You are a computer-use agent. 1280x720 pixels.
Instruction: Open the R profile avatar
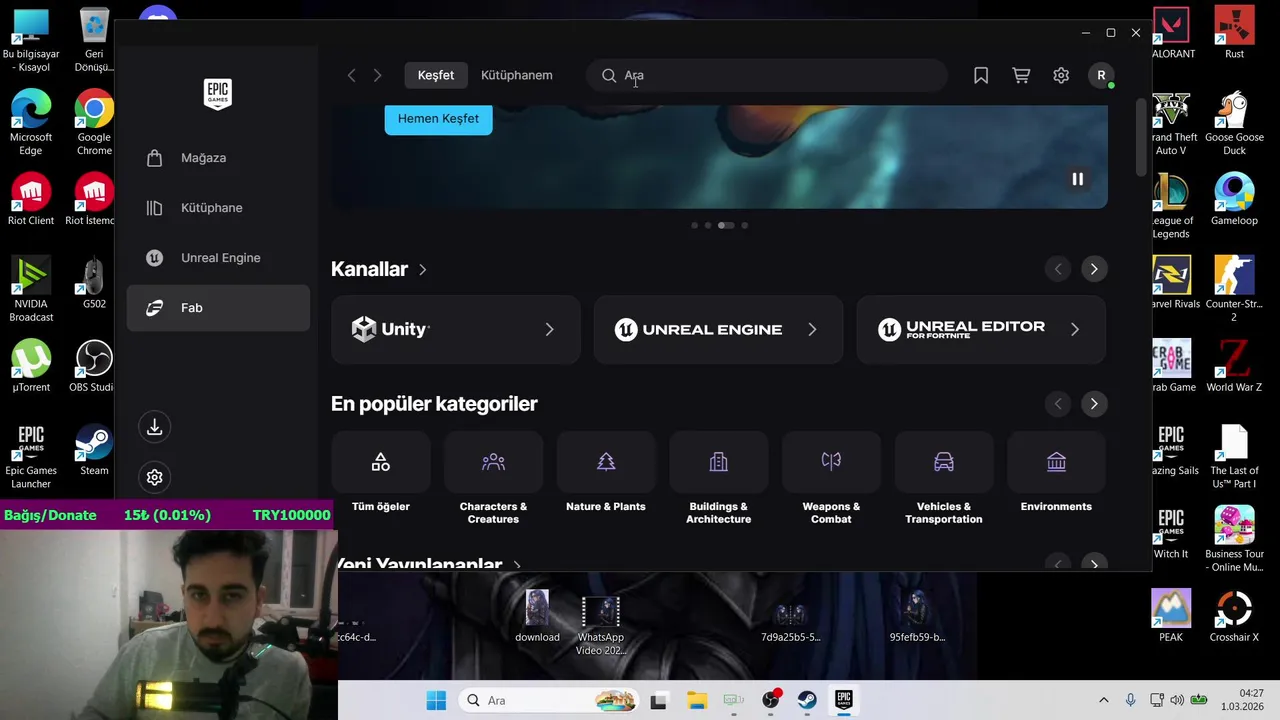coord(1101,75)
